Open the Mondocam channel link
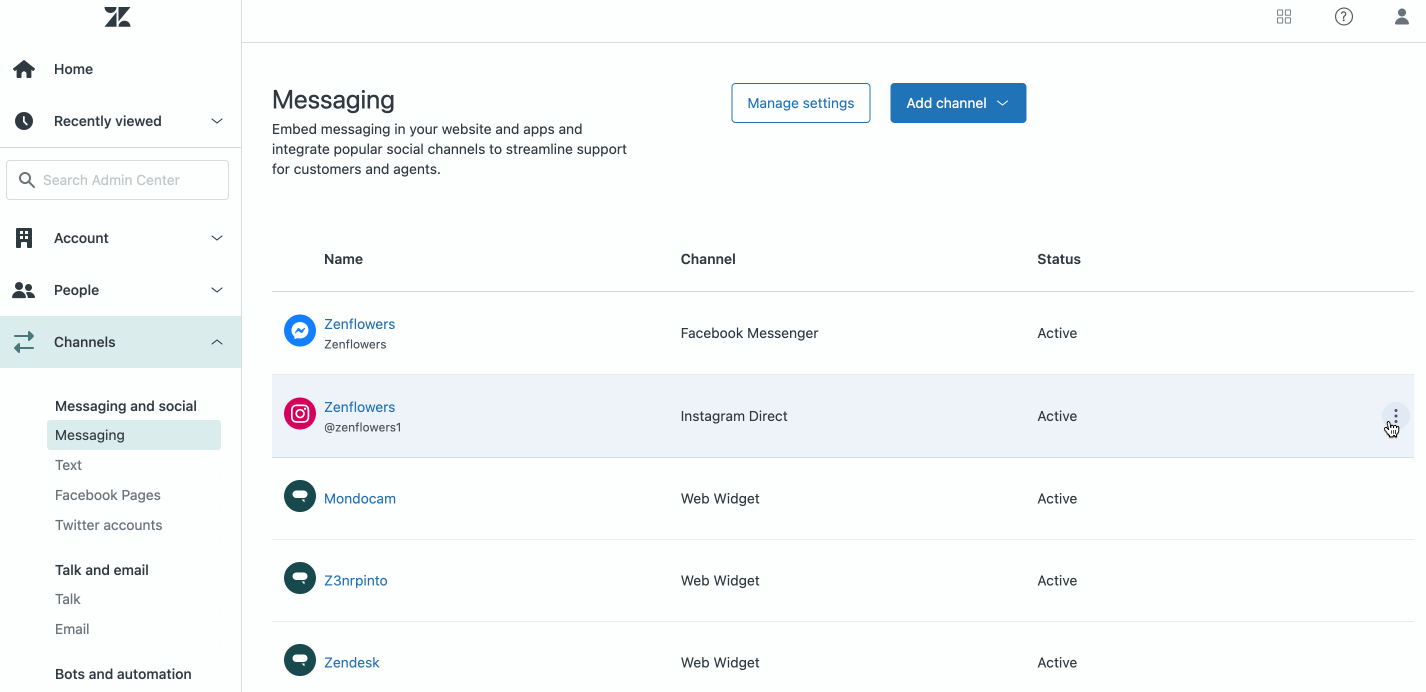 point(360,498)
